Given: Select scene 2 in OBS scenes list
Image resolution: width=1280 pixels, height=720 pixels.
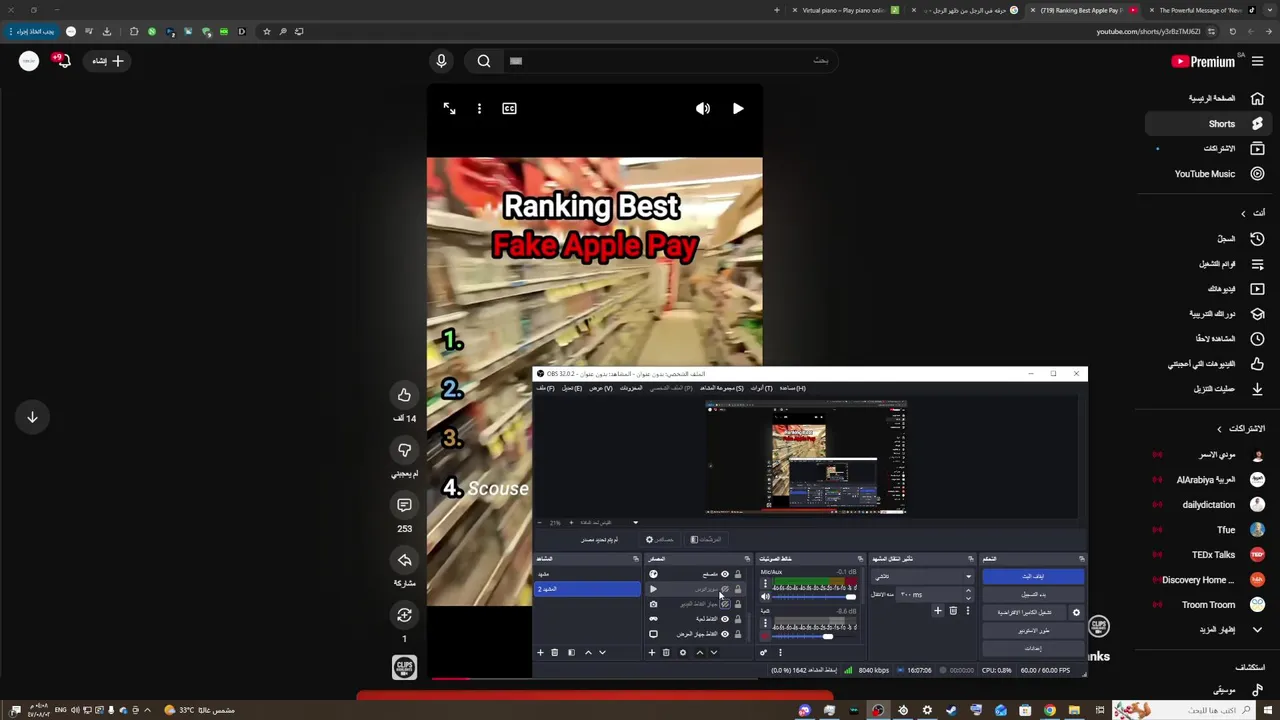Looking at the screenshot, I should (587, 589).
